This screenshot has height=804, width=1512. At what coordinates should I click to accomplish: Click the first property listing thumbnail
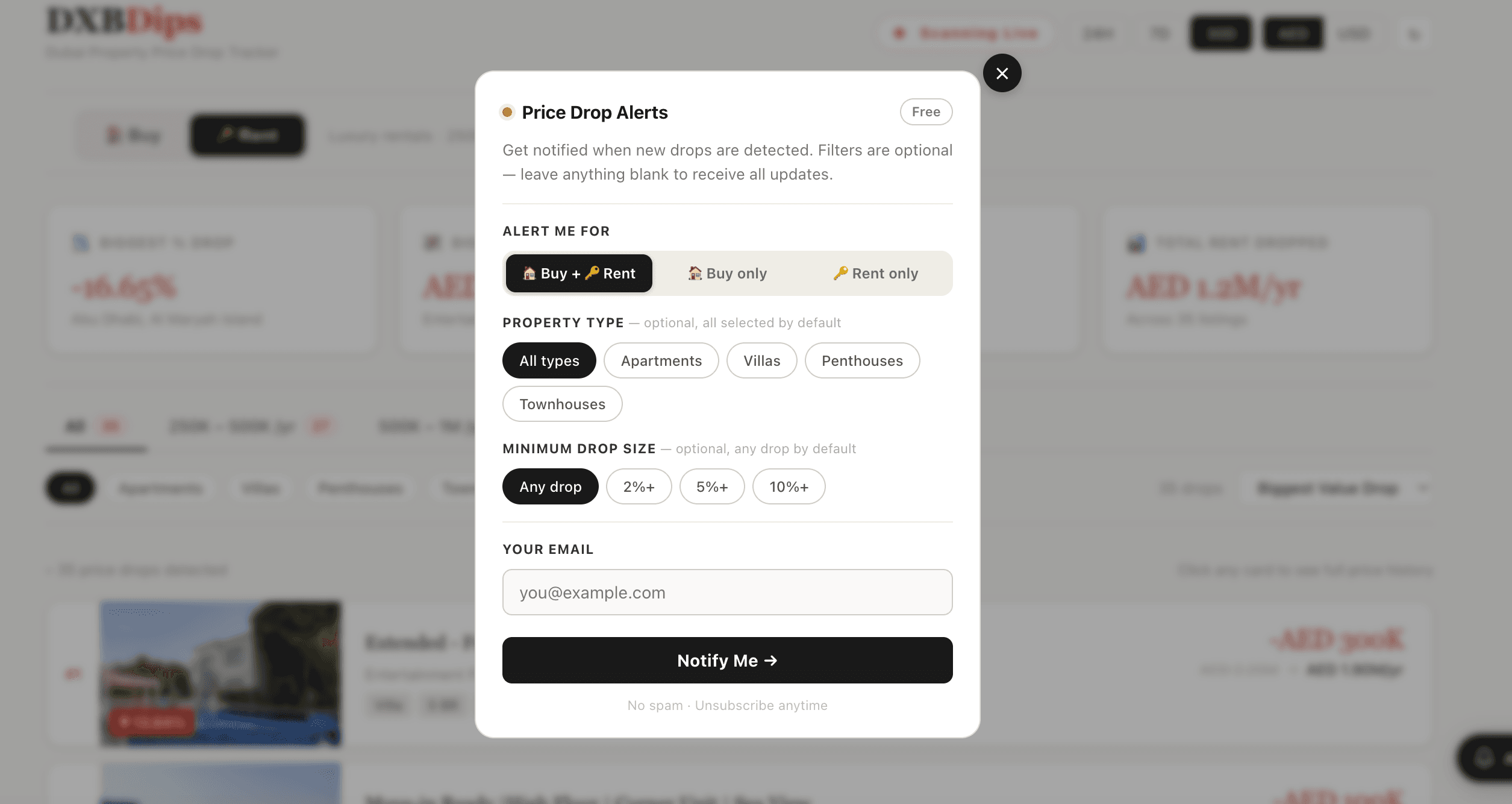tap(220, 672)
